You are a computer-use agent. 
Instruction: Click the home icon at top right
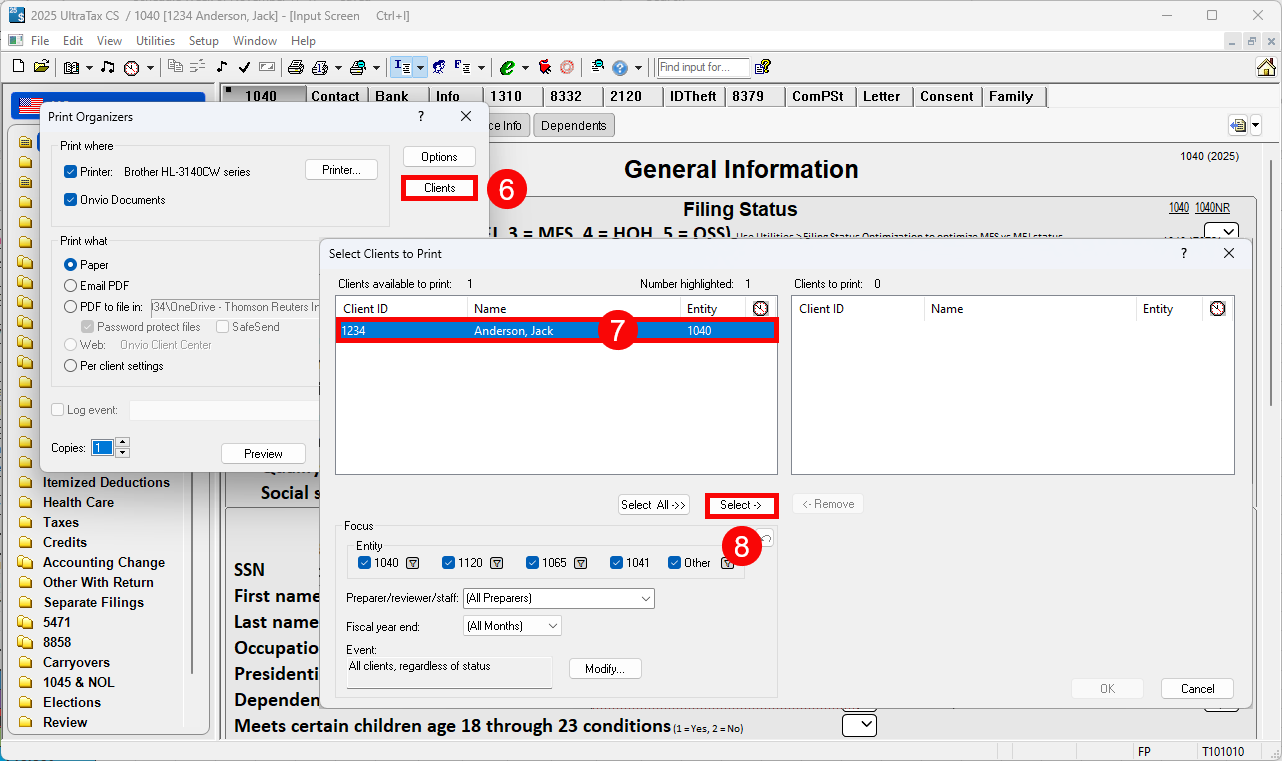1266,67
